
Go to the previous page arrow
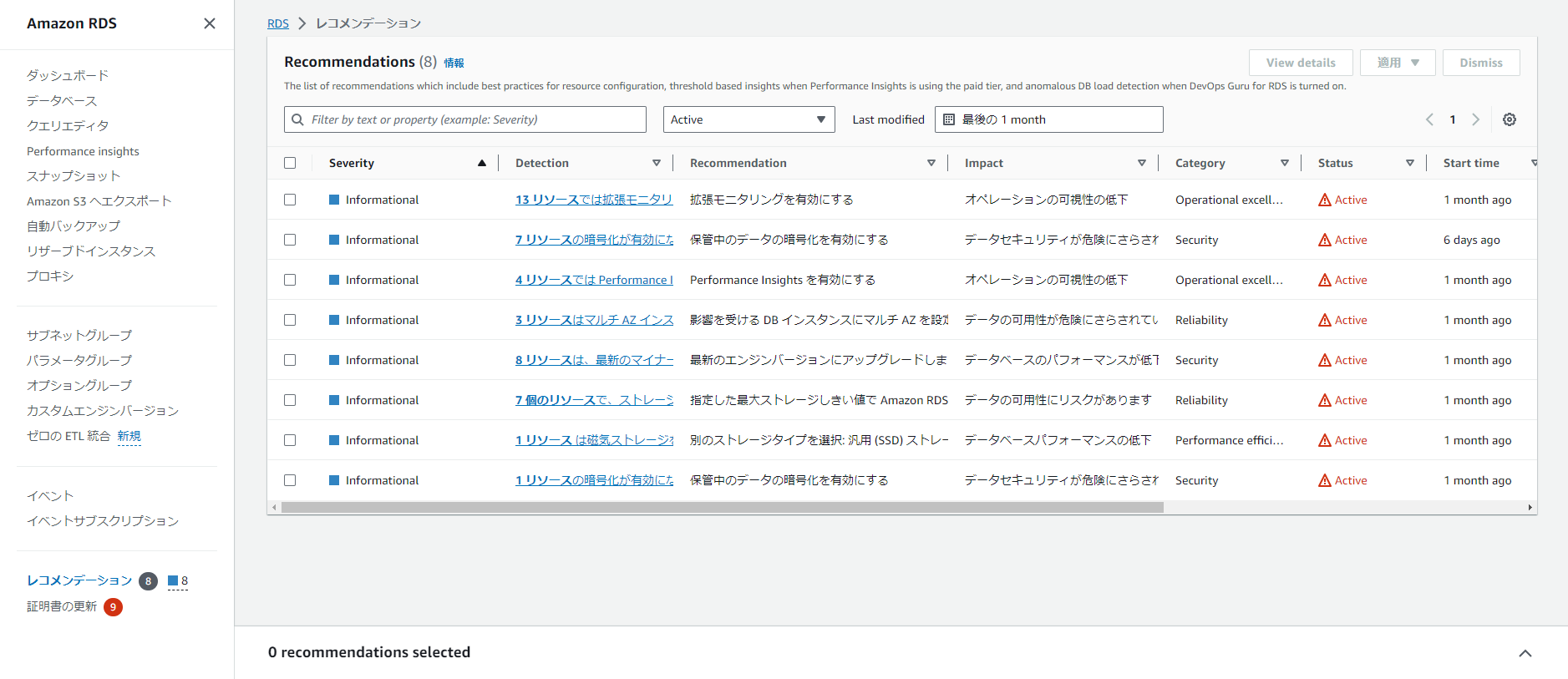pyautogui.click(x=1429, y=119)
